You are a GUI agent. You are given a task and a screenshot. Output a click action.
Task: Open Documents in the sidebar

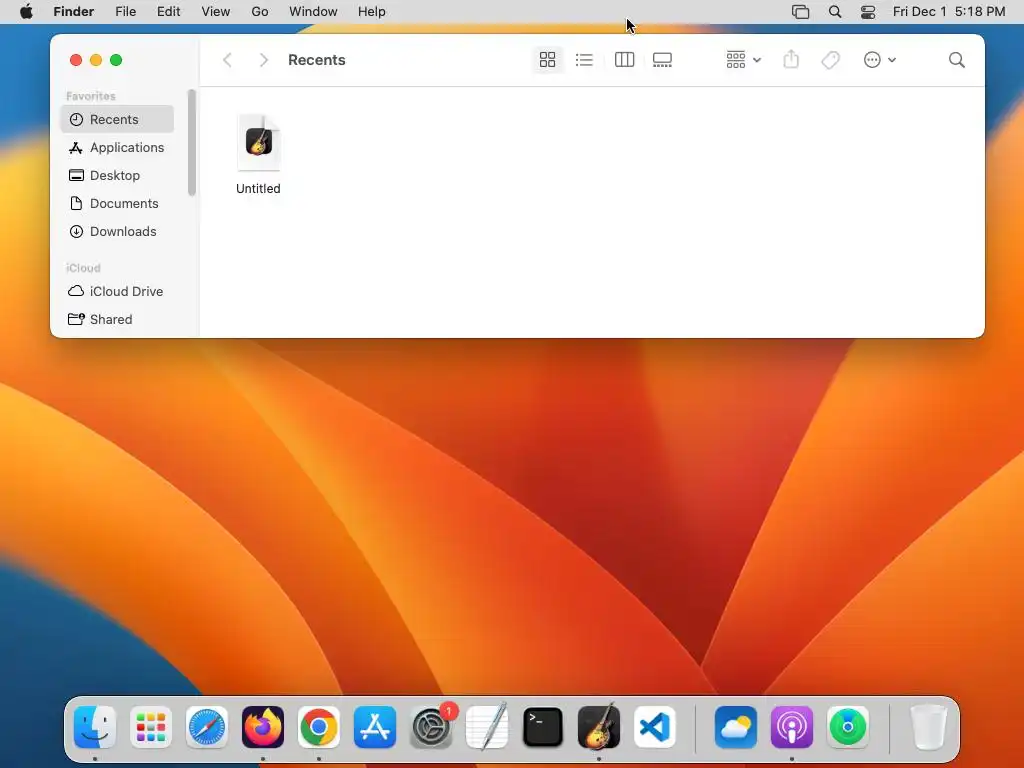(118, 204)
